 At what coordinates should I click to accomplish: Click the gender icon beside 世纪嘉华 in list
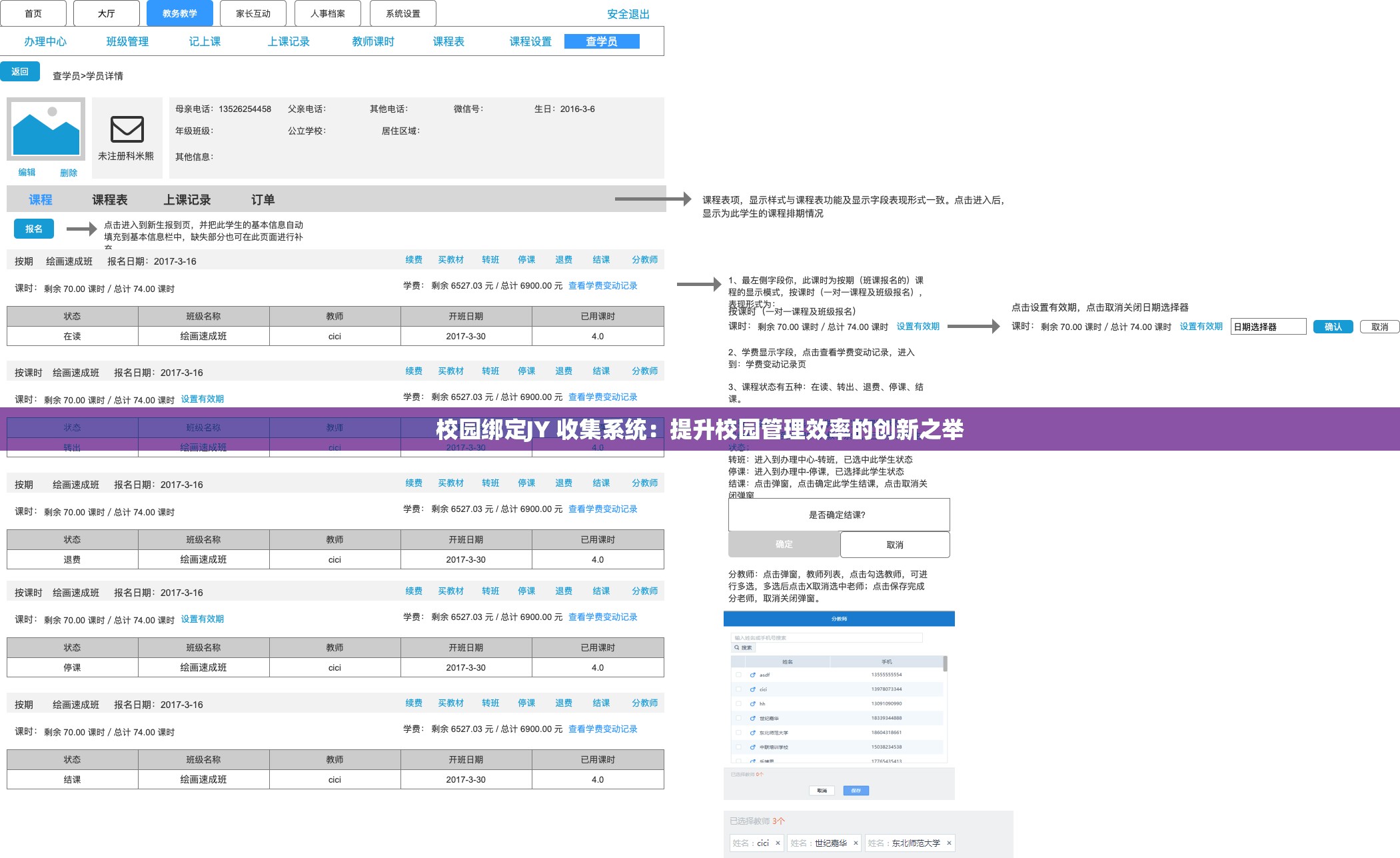pyautogui.click(x=752, y=718)
